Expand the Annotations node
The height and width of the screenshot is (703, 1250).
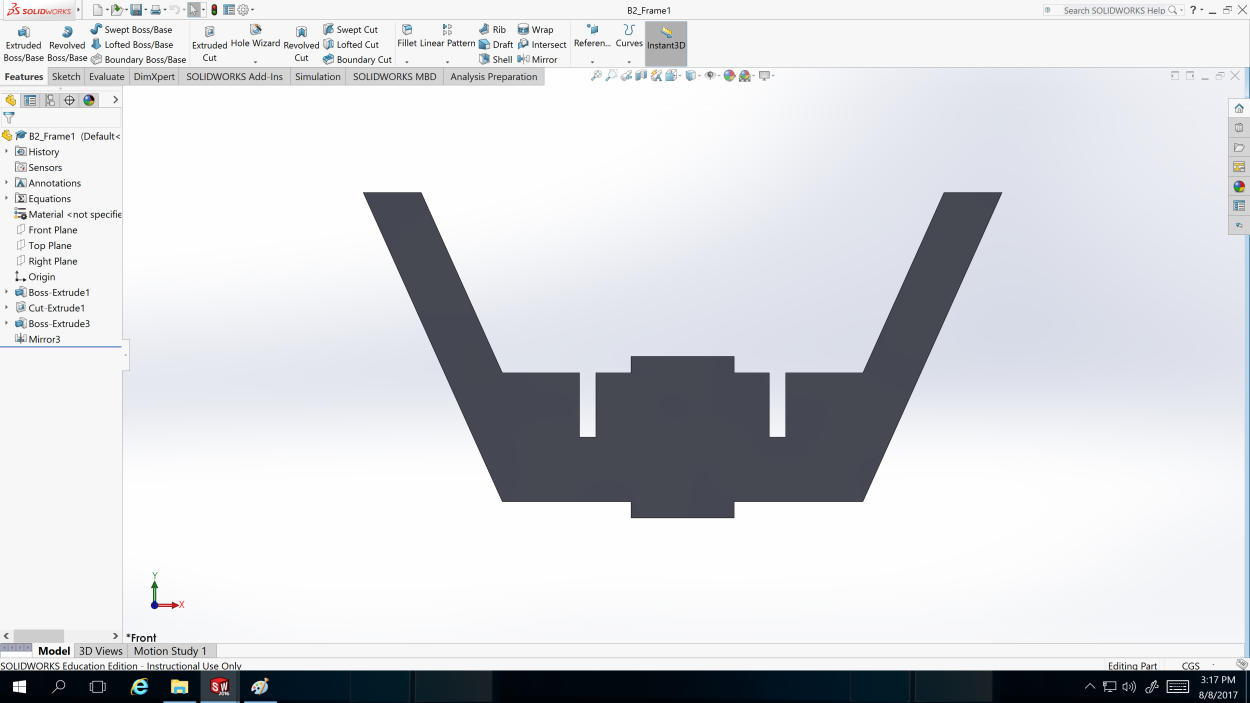(6, 183)
